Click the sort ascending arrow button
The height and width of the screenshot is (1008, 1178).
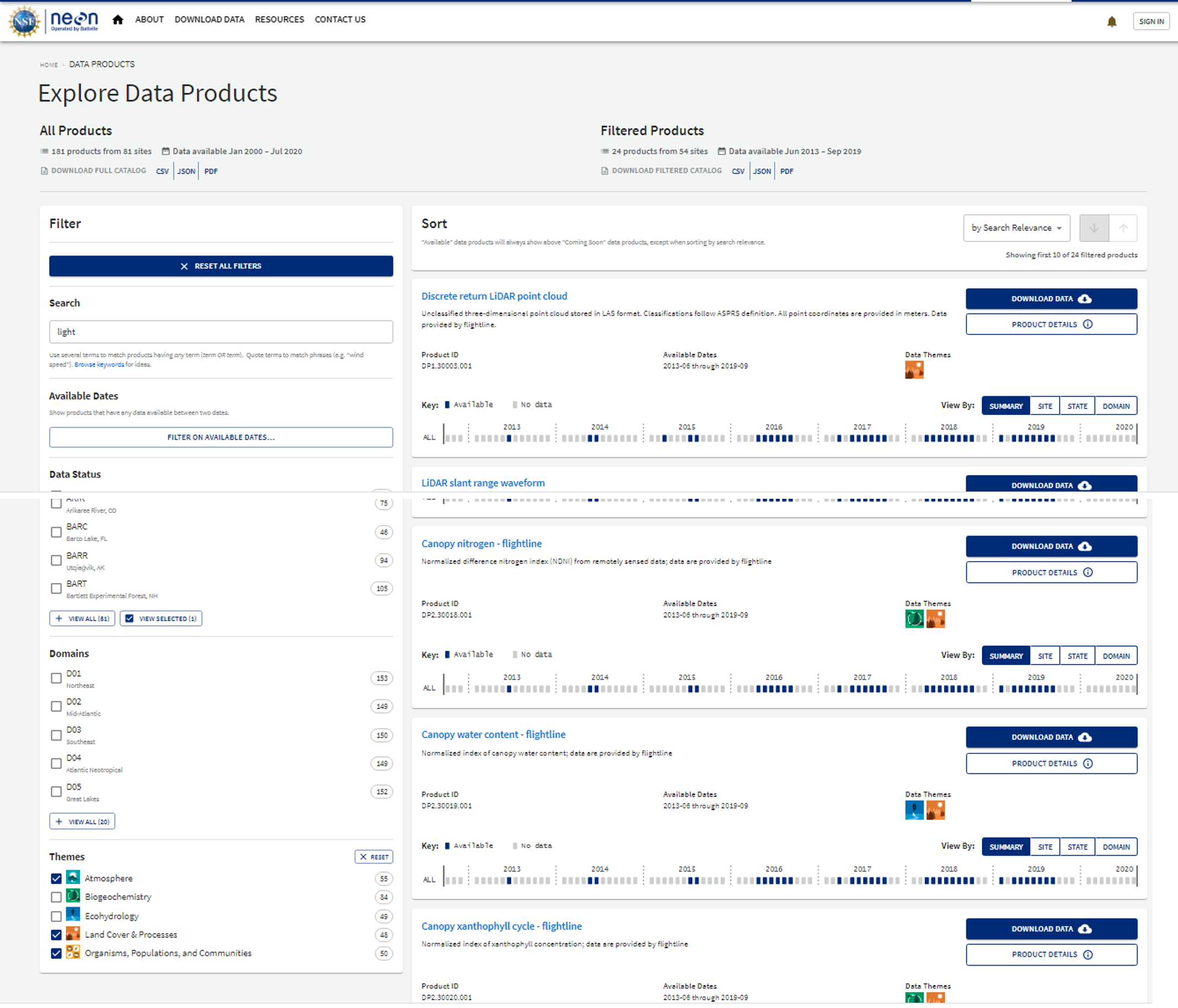[x=1123, y=228]
